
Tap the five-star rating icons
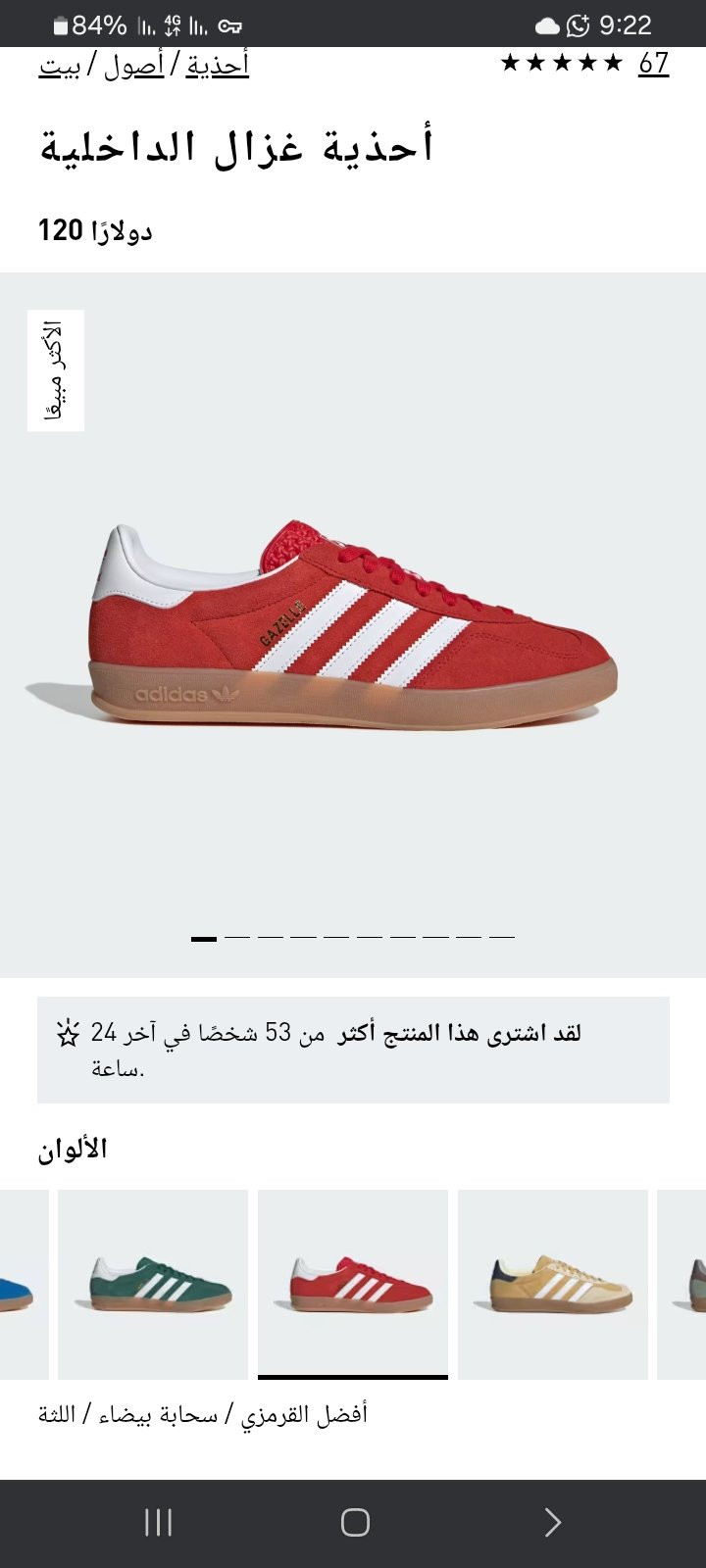point(561,63)
